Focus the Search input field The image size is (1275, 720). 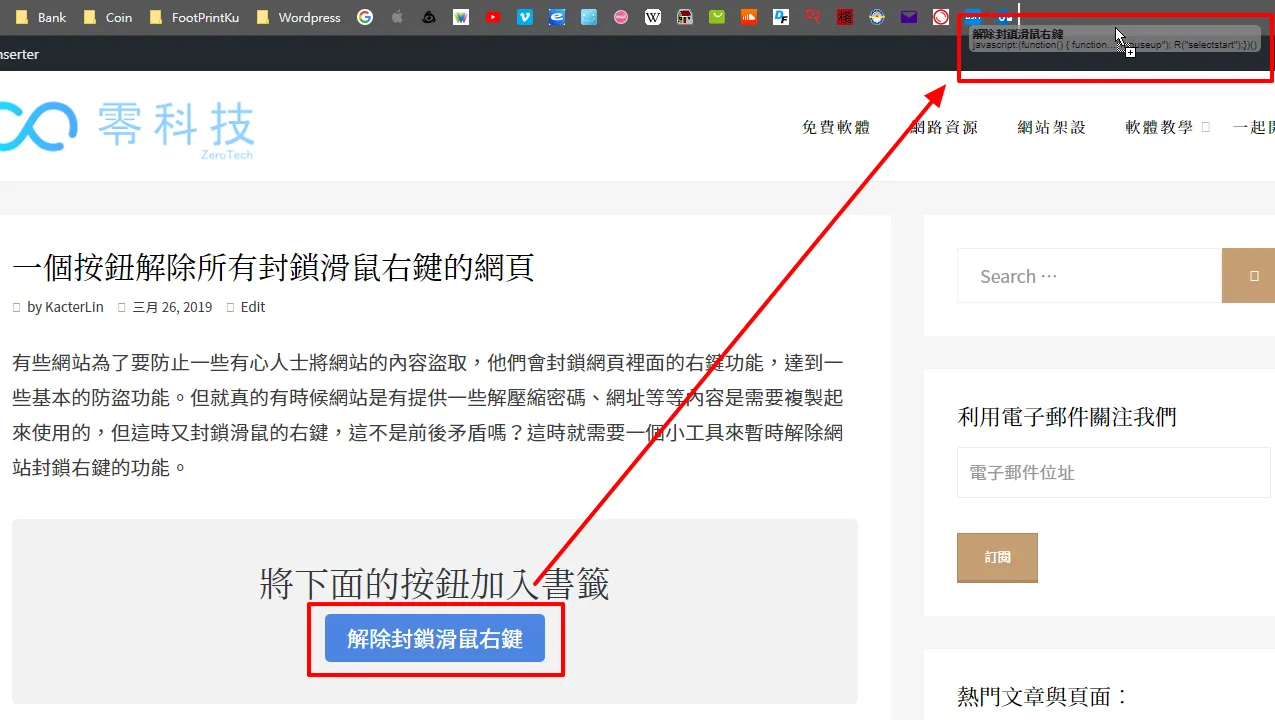(1089, 276)
